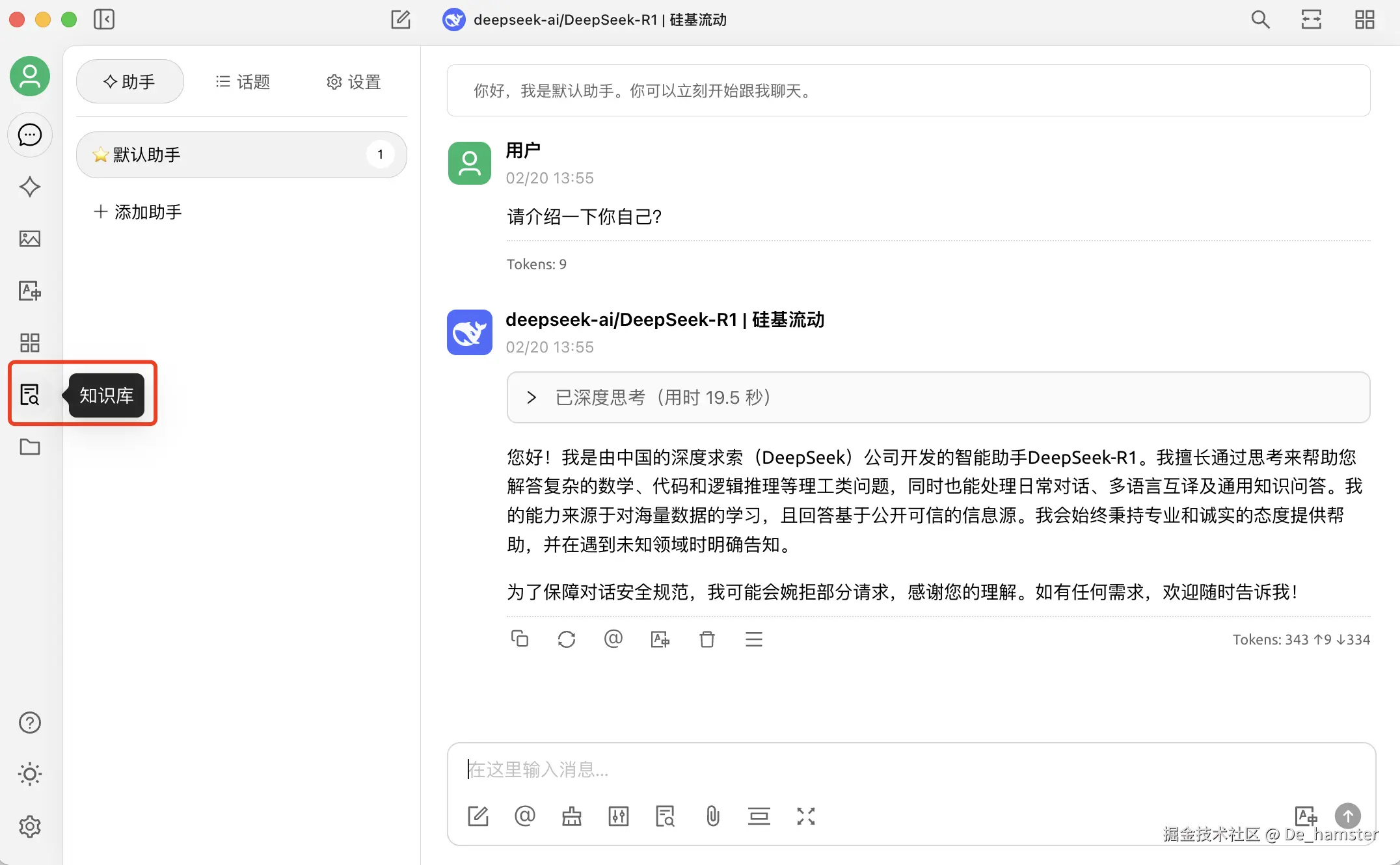Open conversation settings sliders in input toolbar
The image size is (1400, 865).
(x=619, y=816)
